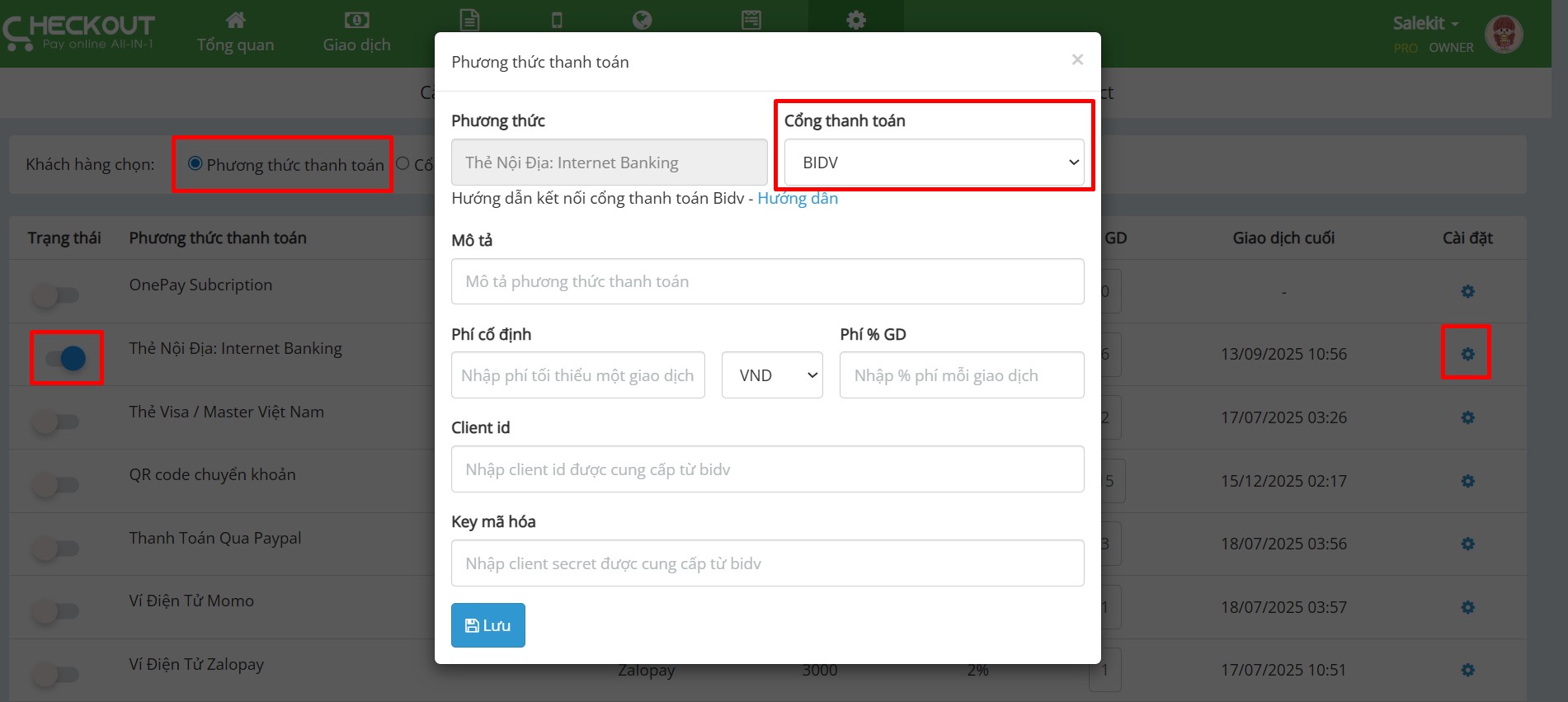
Task: Open the Giao dịch menu
Action: click(356, 32)
